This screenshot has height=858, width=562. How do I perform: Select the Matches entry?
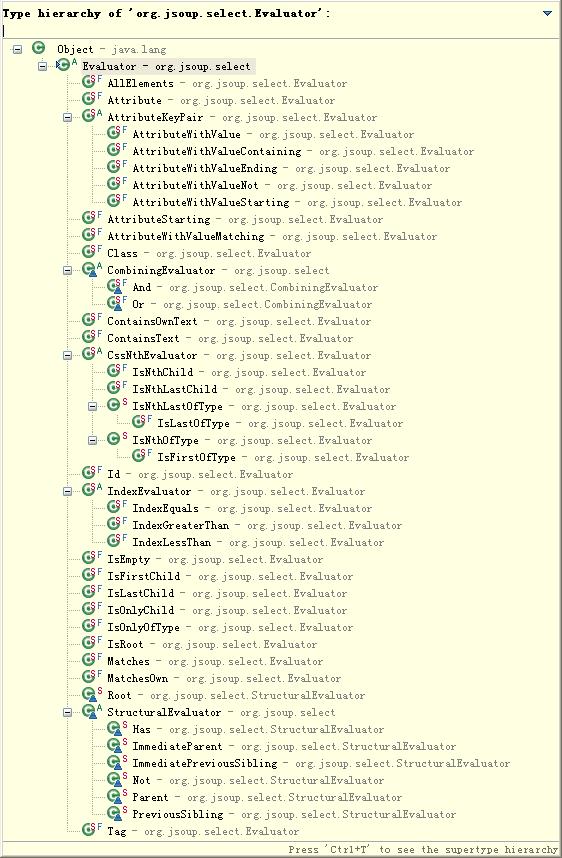click(215, 661)
